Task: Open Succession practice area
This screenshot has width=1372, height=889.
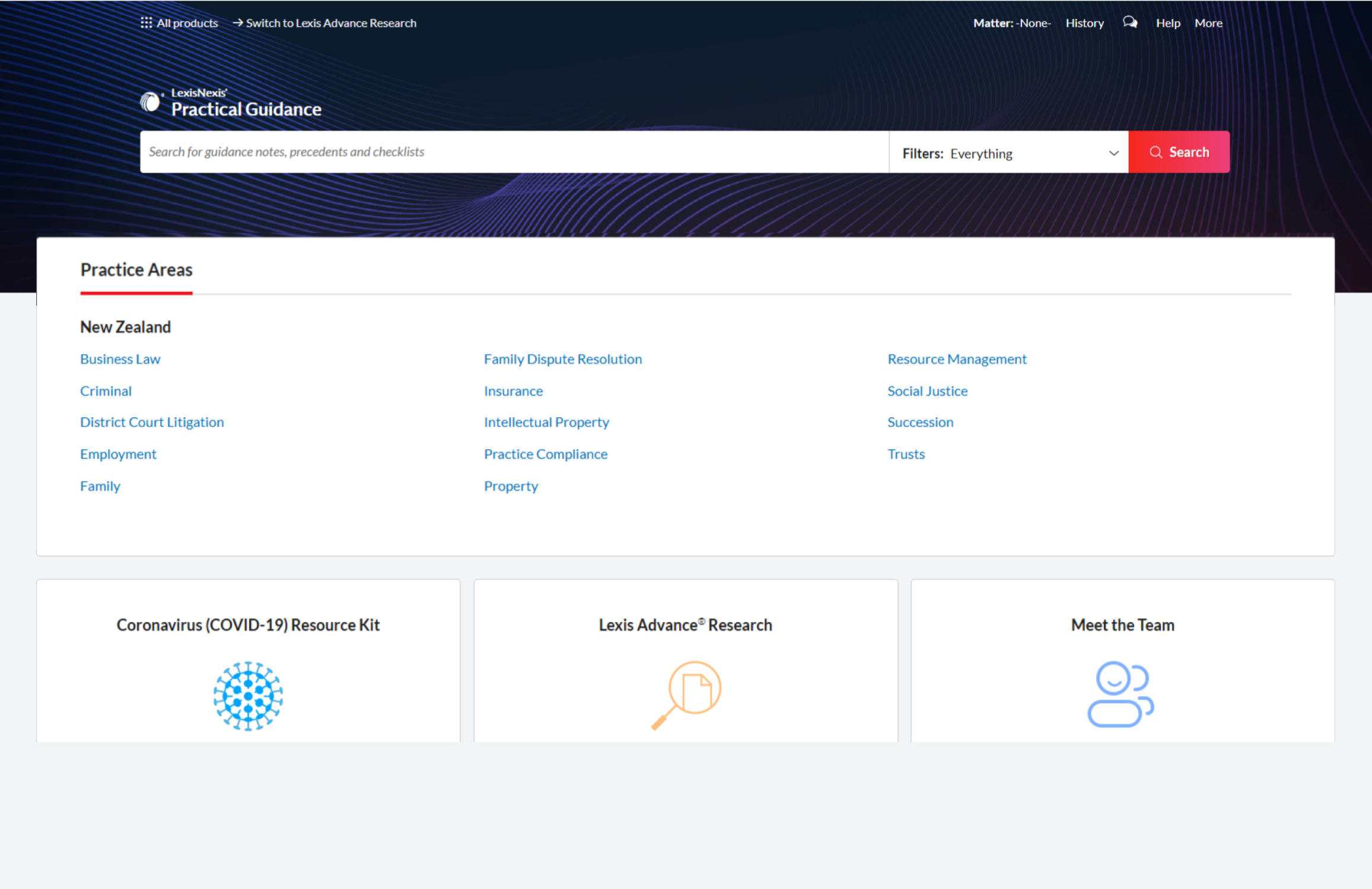Action: tap(920, 422)
